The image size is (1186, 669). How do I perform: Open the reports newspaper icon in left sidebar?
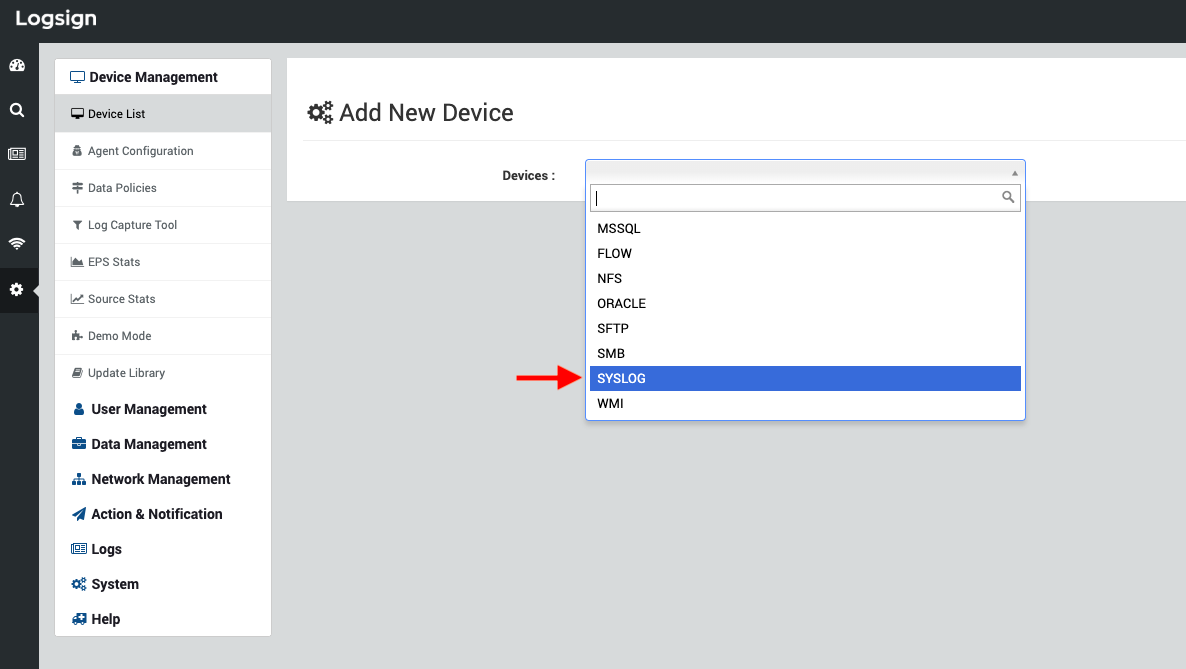click(17, 154)
